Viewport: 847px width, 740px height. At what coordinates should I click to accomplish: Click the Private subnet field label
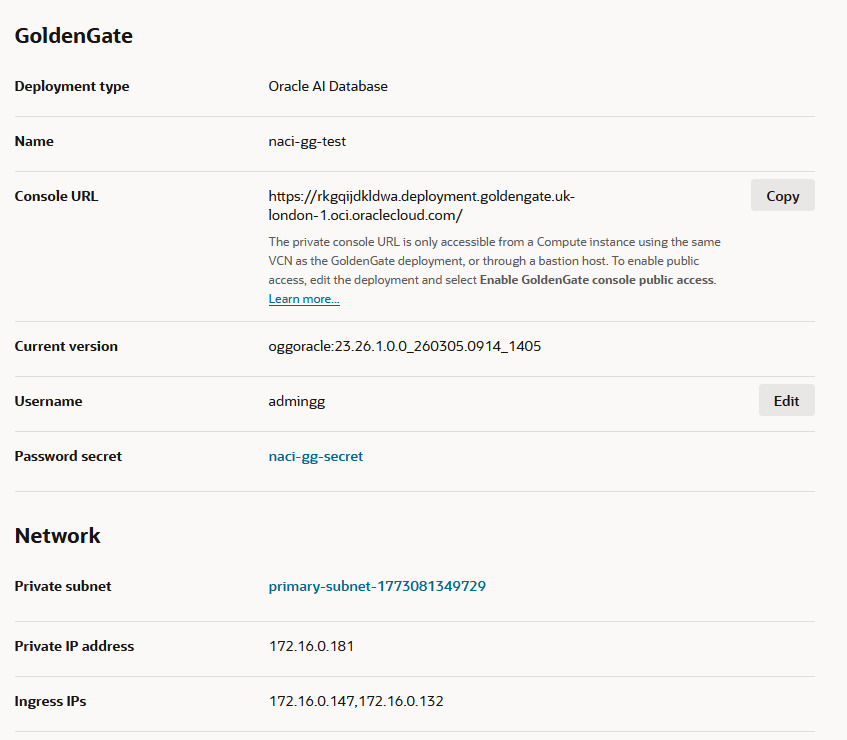pyautogui.click(x=63, y=586)
